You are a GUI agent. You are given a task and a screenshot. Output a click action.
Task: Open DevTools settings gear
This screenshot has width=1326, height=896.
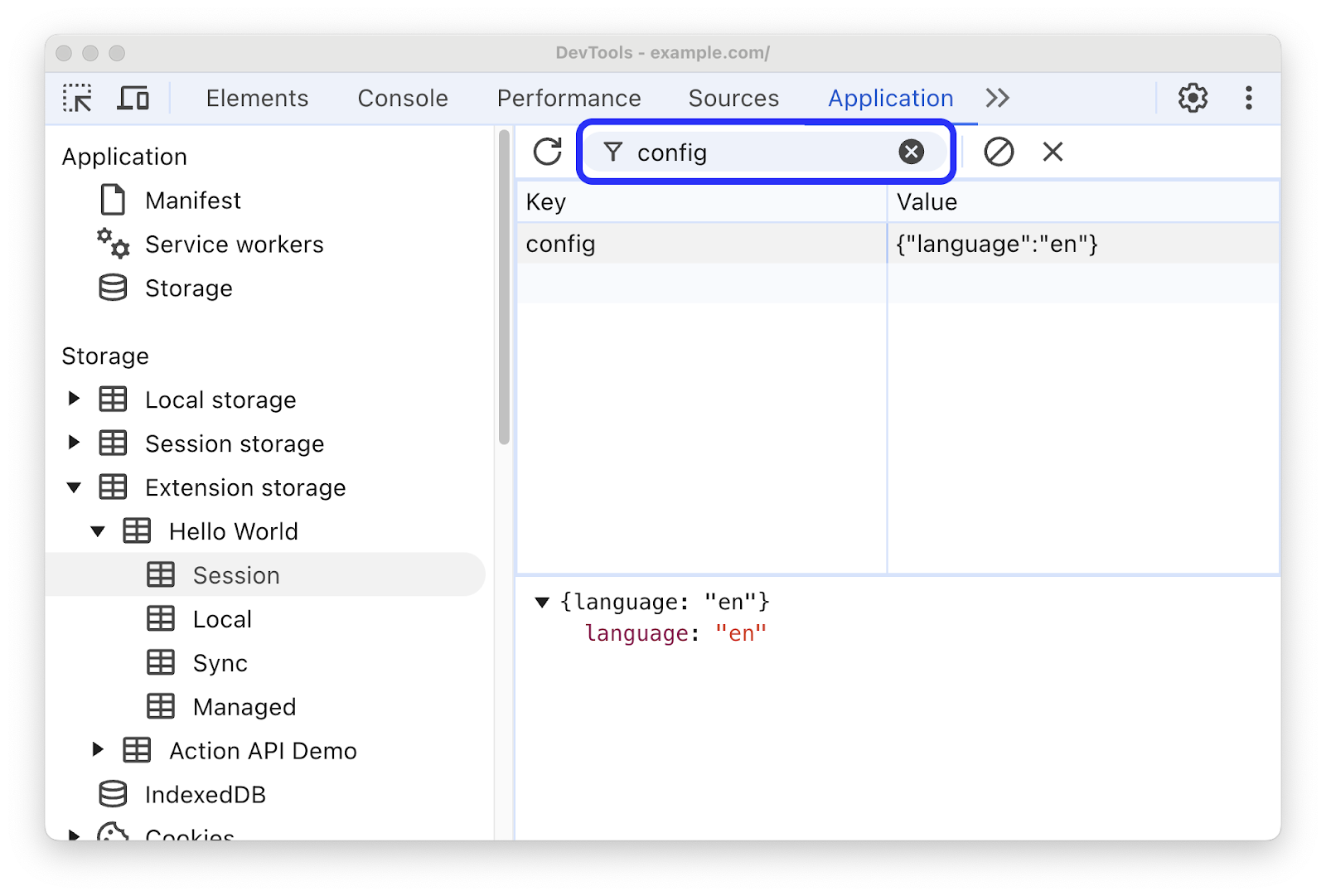pos(1193,98)
